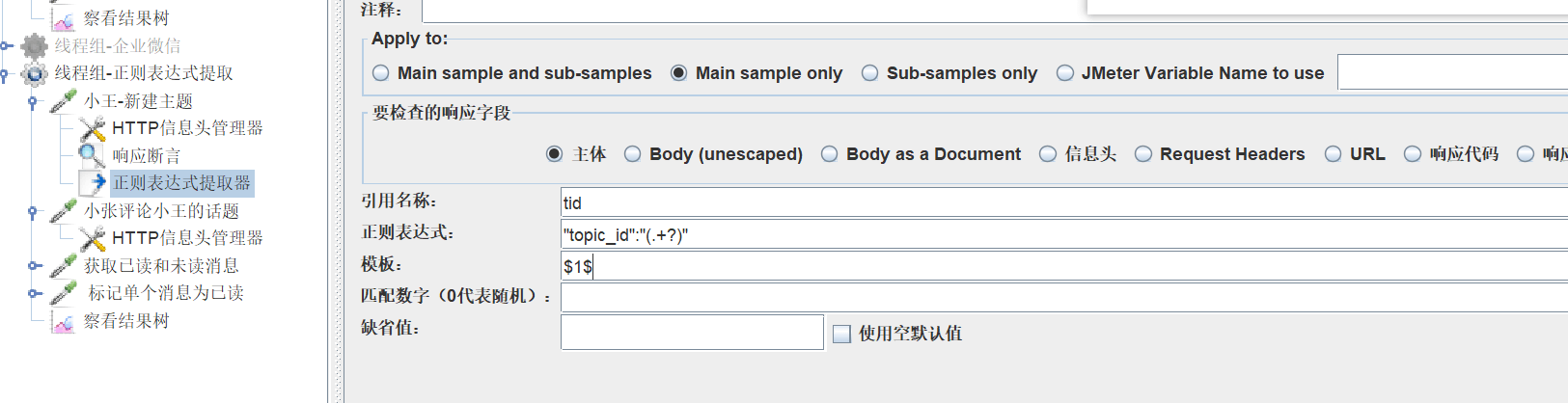Expand the 标记单个消息为已读 node
1568x403 pixels.
[34, 293]
